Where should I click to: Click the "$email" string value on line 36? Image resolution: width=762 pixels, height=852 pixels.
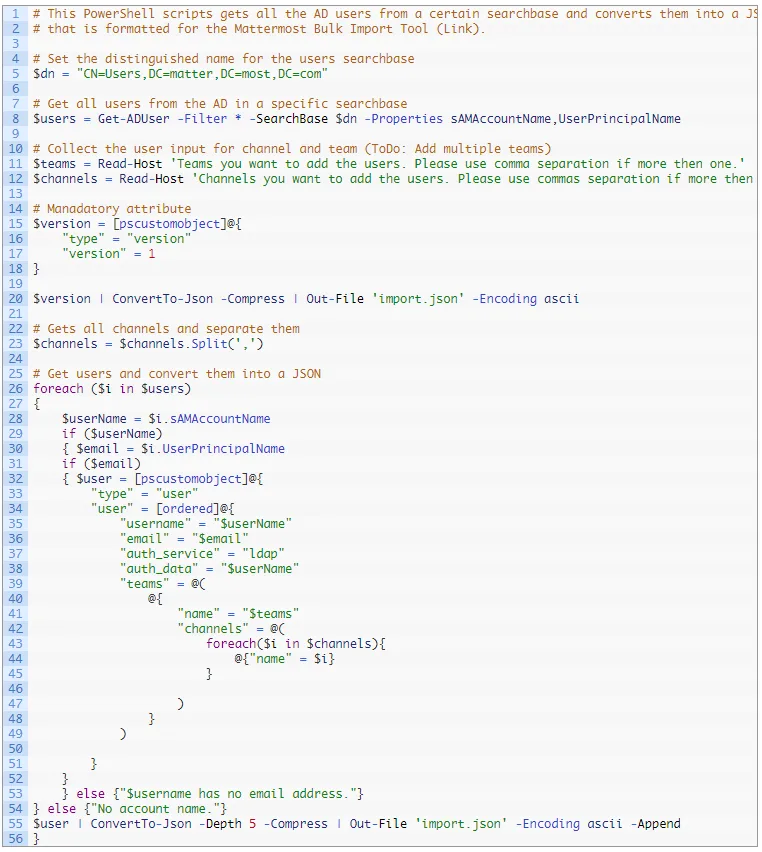(x=220, y=538)
